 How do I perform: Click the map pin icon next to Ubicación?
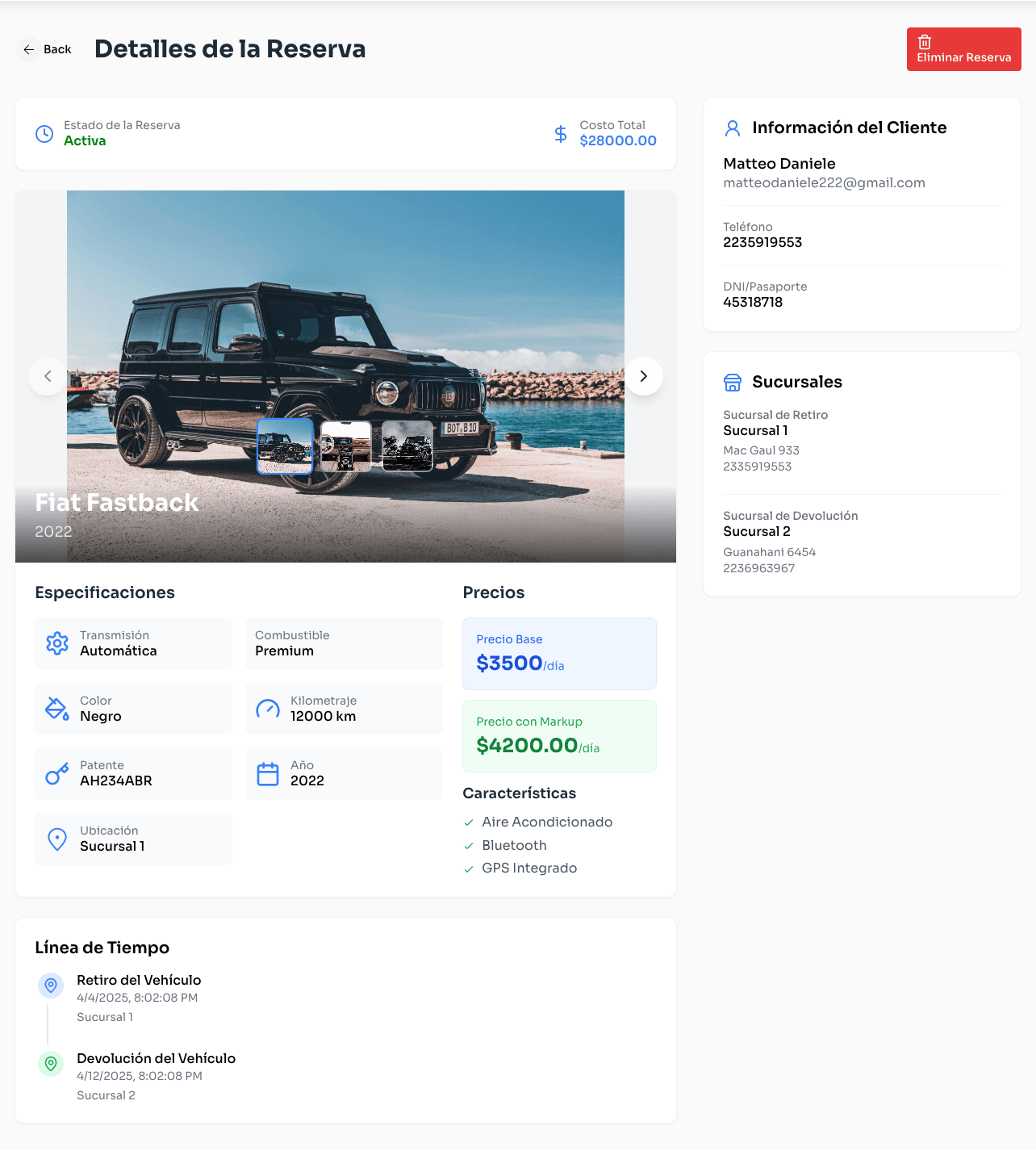tap(57, 839)
